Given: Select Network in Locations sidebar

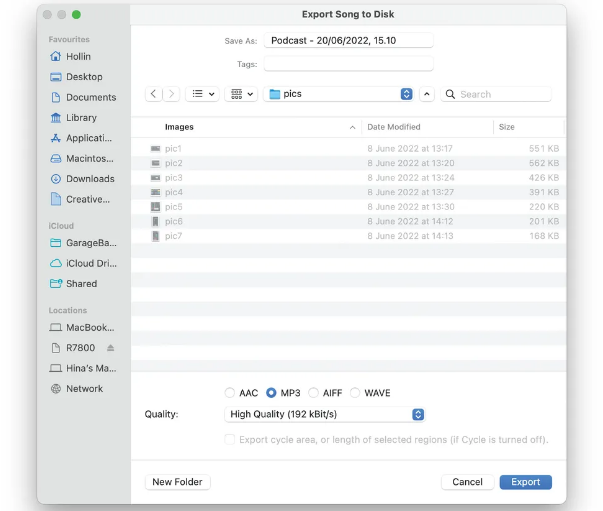Looking at the screenshot, I should tap(84, 389).
